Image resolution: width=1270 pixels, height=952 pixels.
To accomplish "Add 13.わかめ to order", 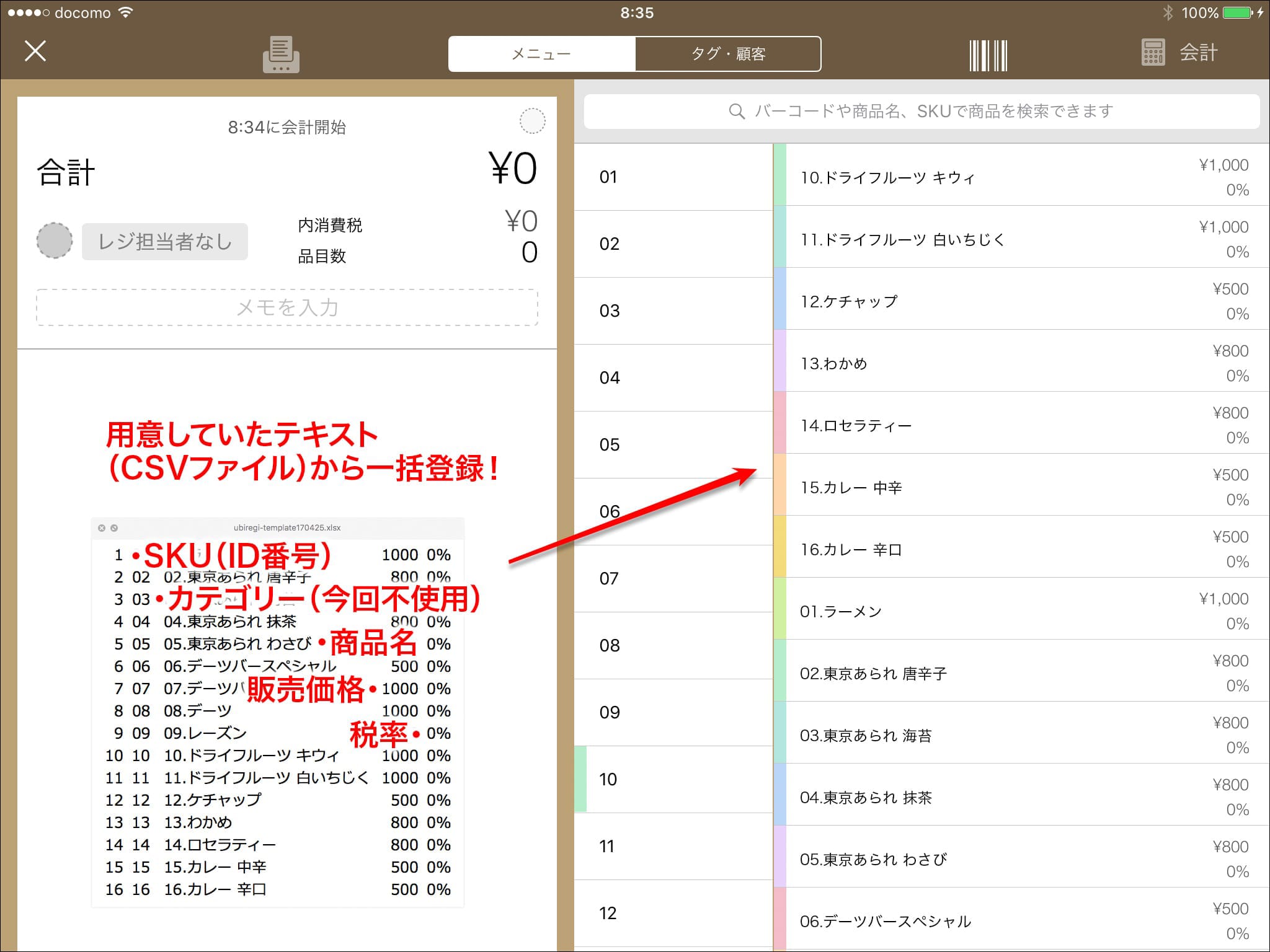I will pyautogui.click(x=1021, y=361).
